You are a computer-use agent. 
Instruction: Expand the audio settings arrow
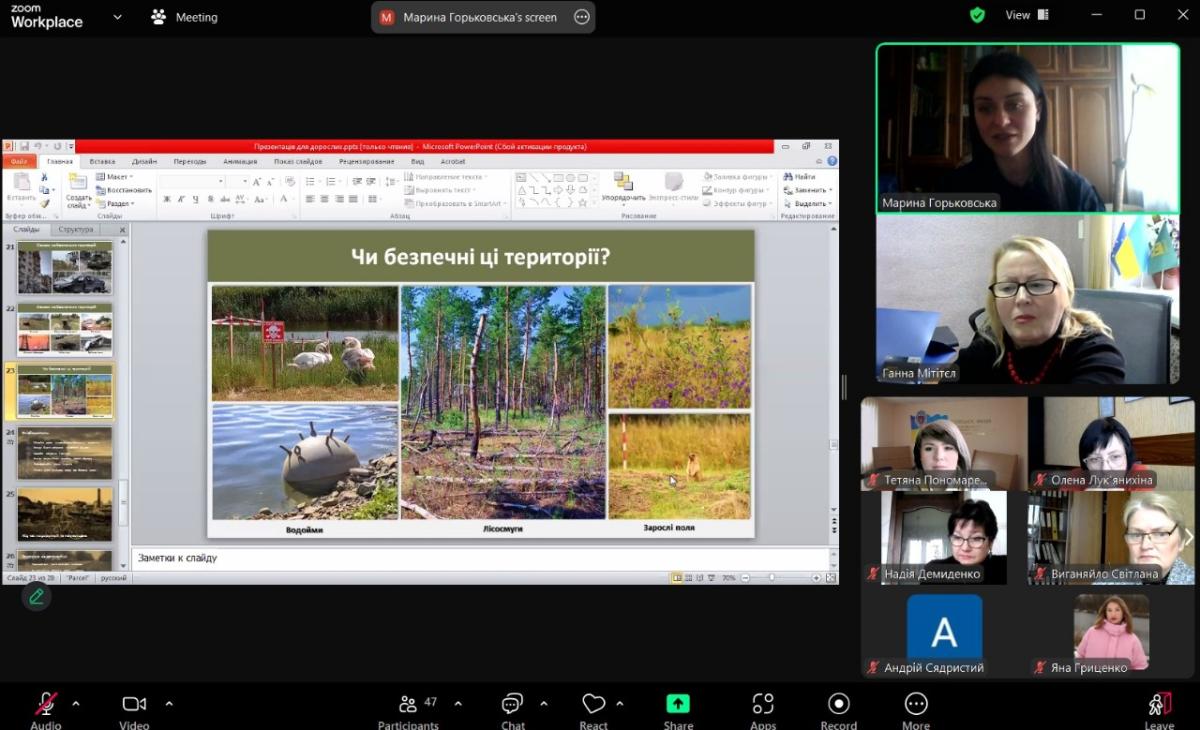click(76, 703)
